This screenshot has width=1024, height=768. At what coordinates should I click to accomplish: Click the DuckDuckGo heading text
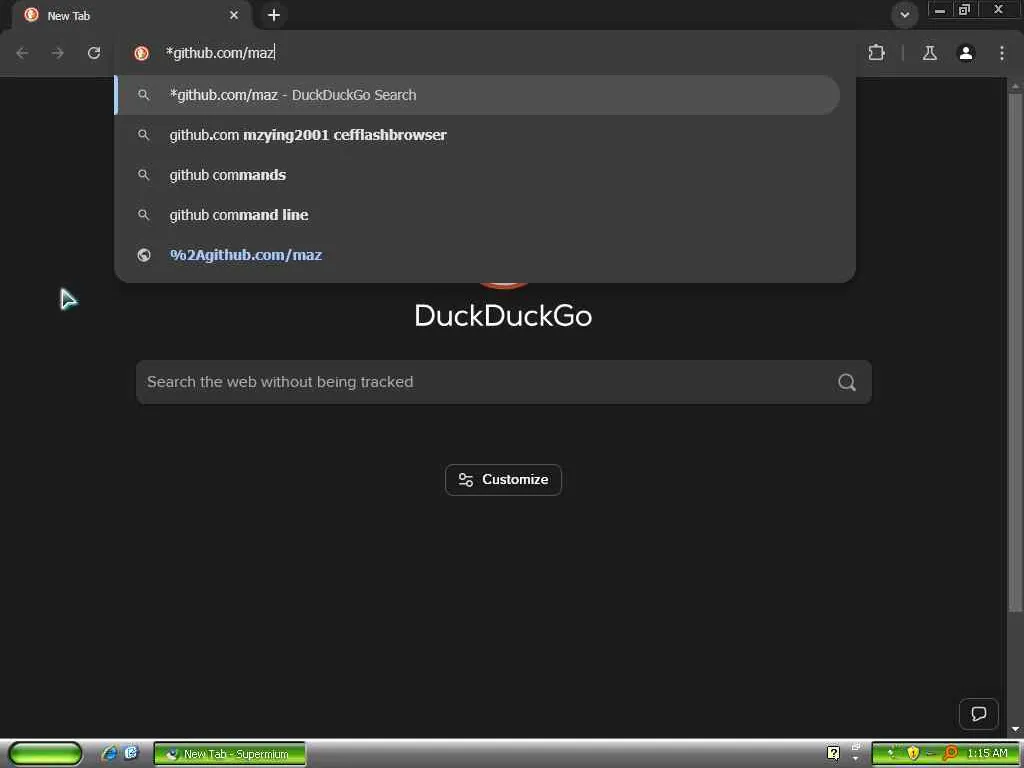(x=503, y=316)
